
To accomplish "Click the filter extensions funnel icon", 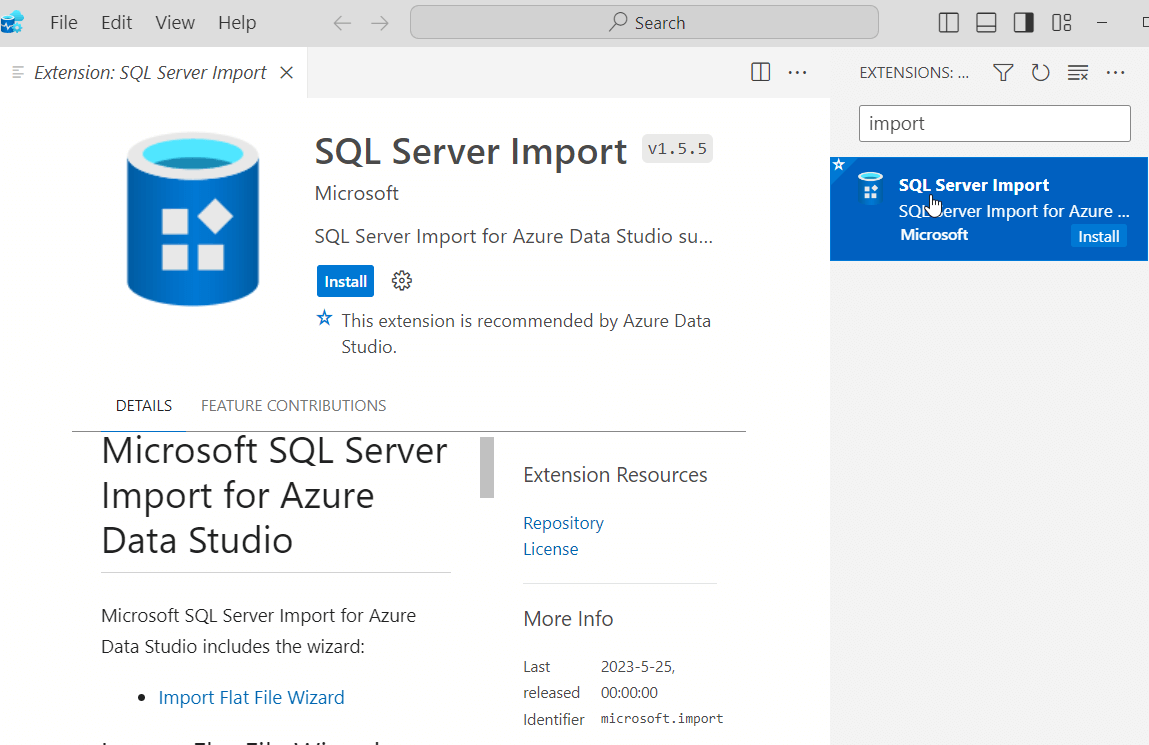I will click(x=1003, y=73).
